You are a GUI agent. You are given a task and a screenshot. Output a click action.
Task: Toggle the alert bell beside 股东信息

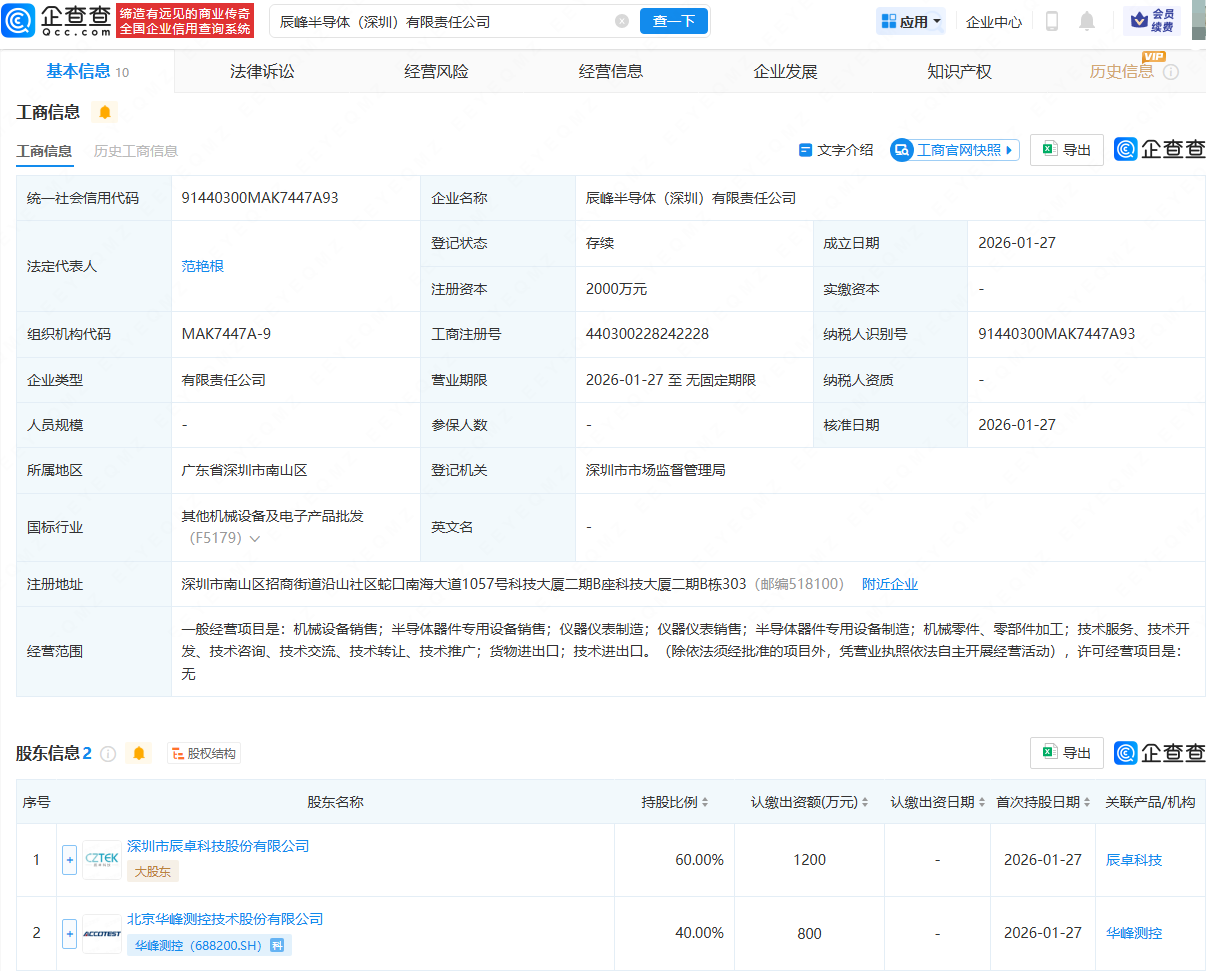[x=139, y=753]
